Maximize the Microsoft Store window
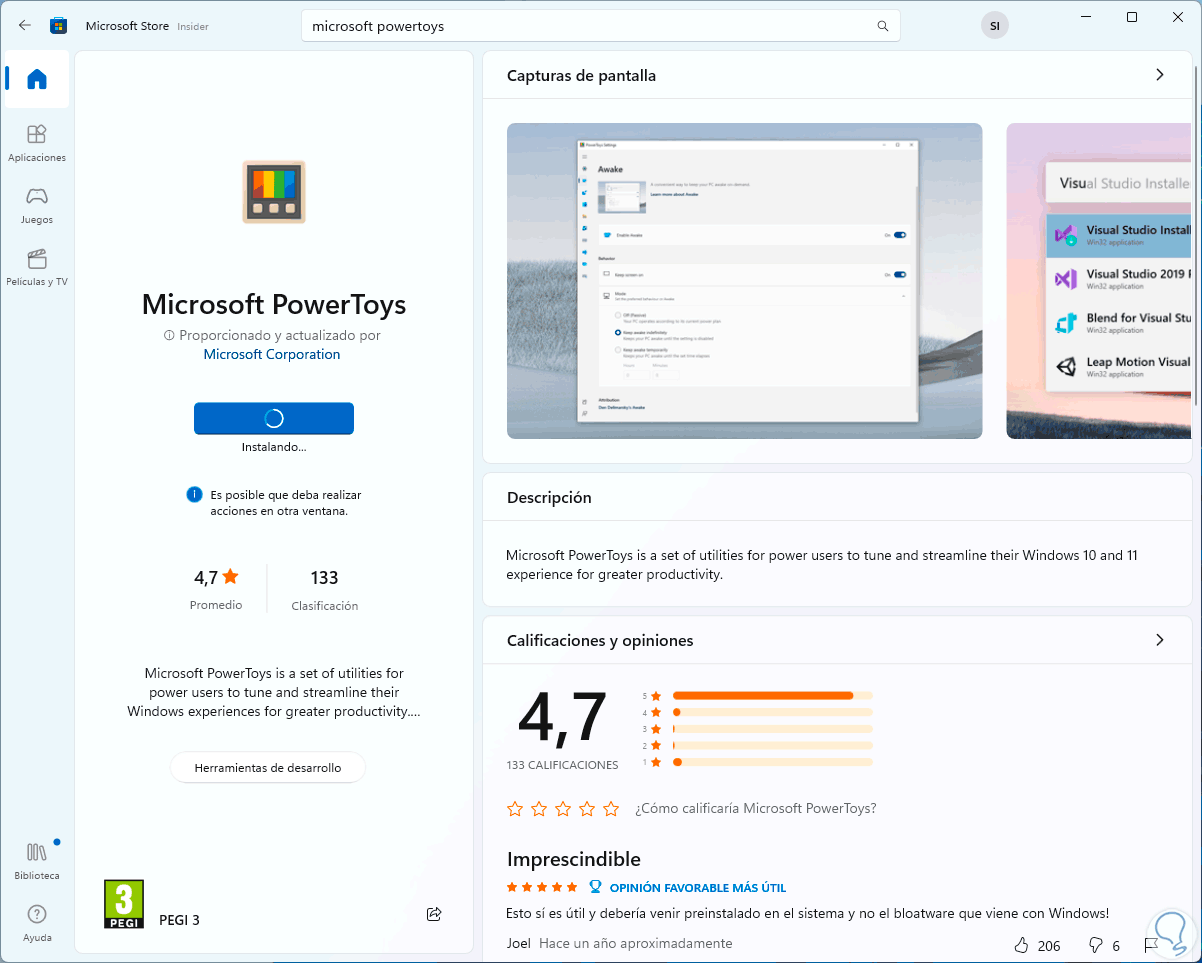Viewport: 1202px width, 963px height. (1132, 17)
